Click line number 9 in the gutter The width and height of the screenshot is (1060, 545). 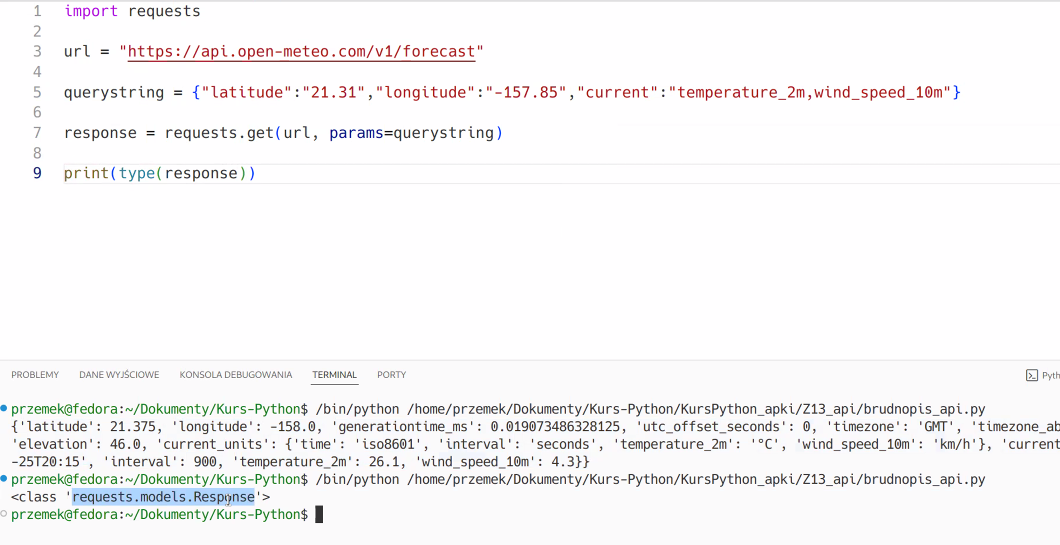tap(37, 173)
